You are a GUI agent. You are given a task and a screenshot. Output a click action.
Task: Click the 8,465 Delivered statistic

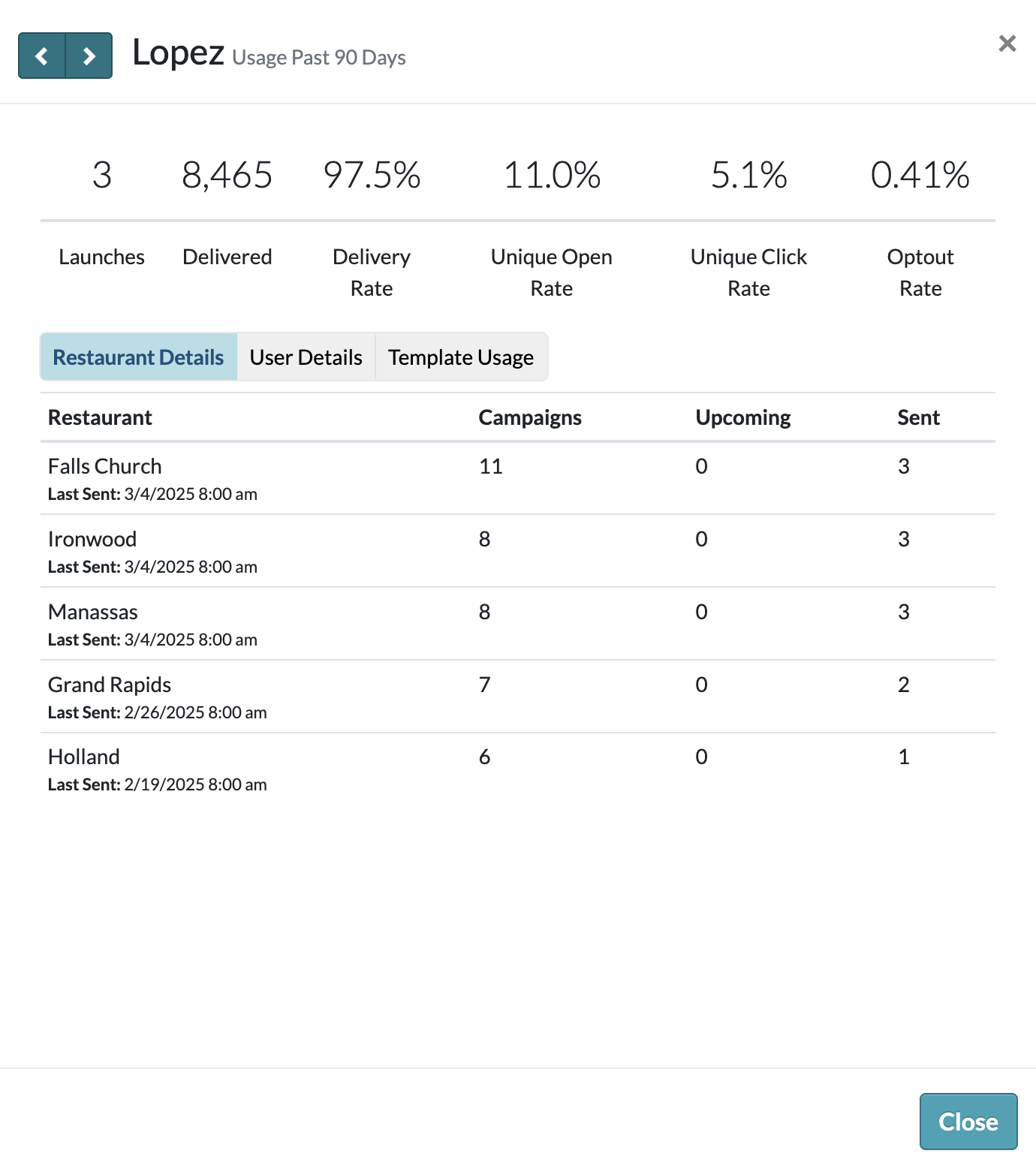[227, 175]
